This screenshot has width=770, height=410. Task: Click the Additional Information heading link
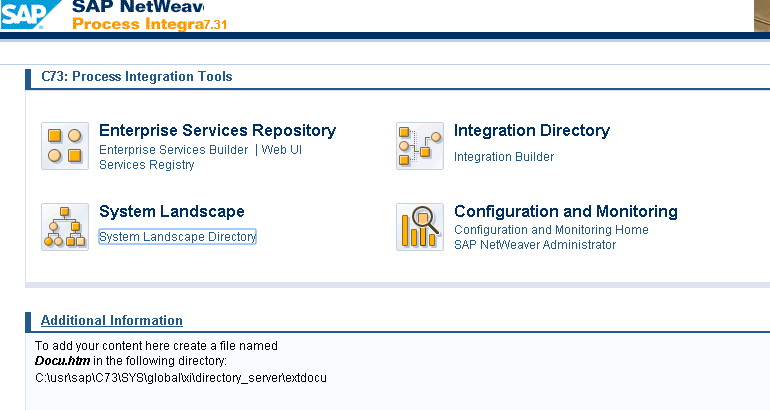point(111,321)
